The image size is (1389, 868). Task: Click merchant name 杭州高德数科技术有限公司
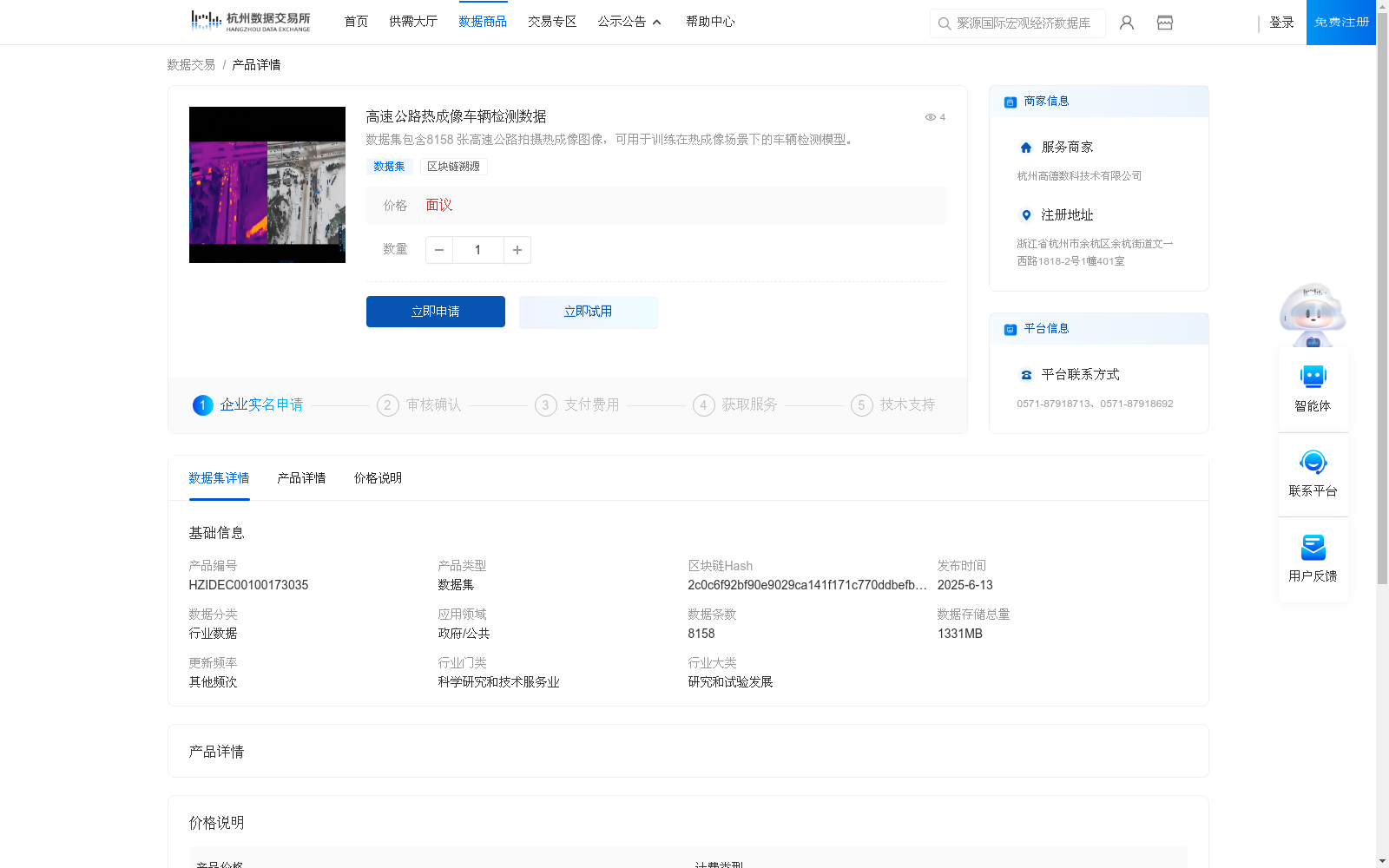pos(1079,176)
